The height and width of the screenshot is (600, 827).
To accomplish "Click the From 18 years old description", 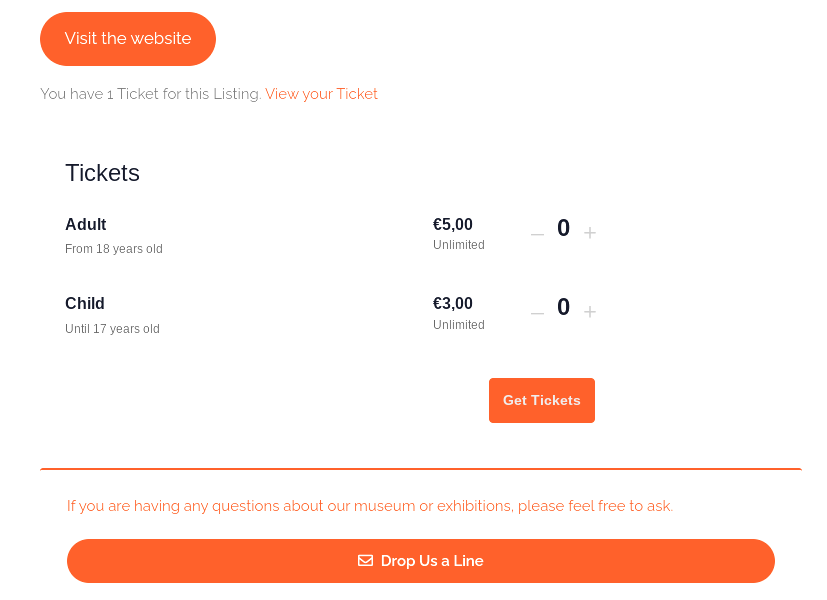I will (x=113, y=249).
